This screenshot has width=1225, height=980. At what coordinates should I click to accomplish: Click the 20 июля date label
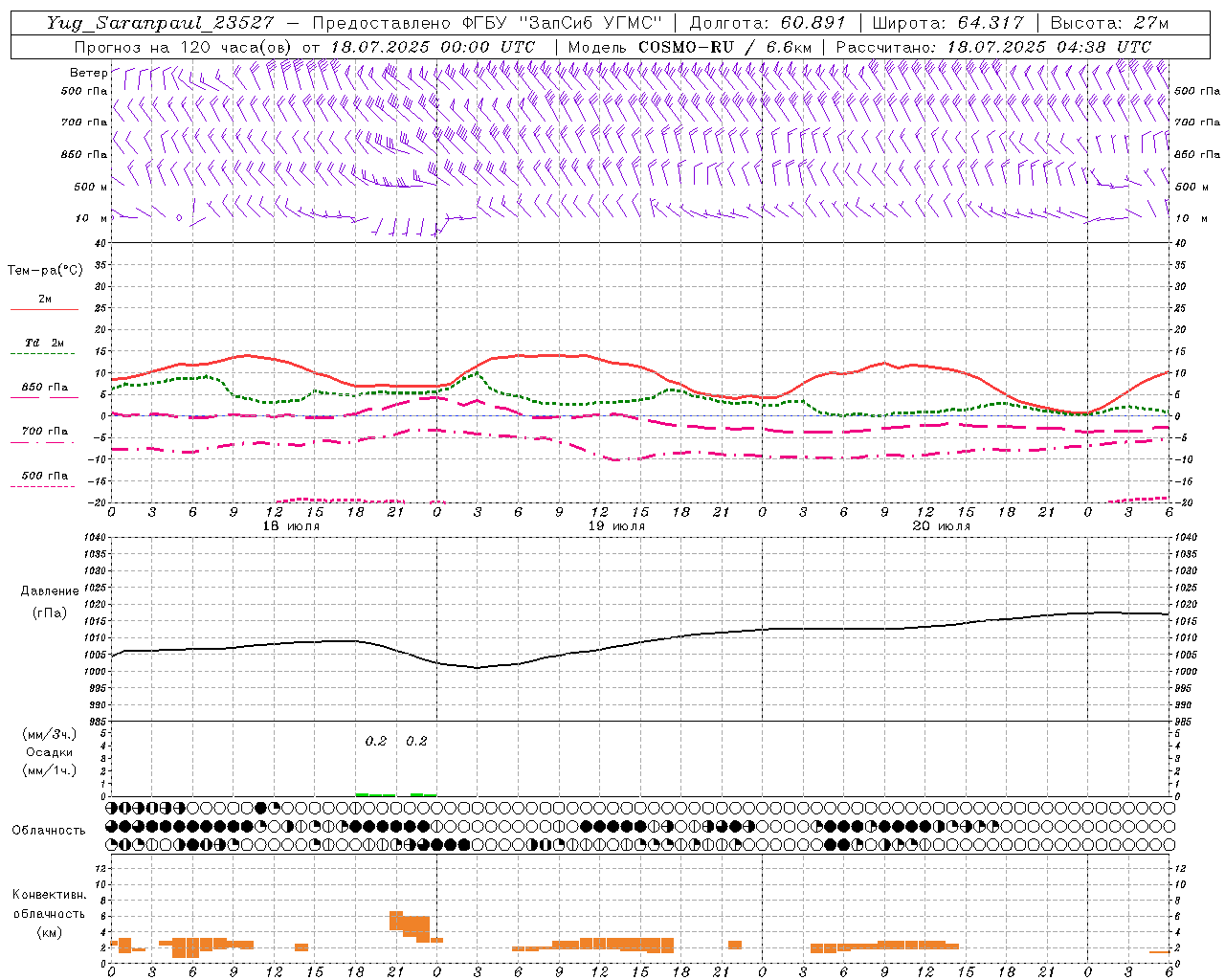point(942,526)
